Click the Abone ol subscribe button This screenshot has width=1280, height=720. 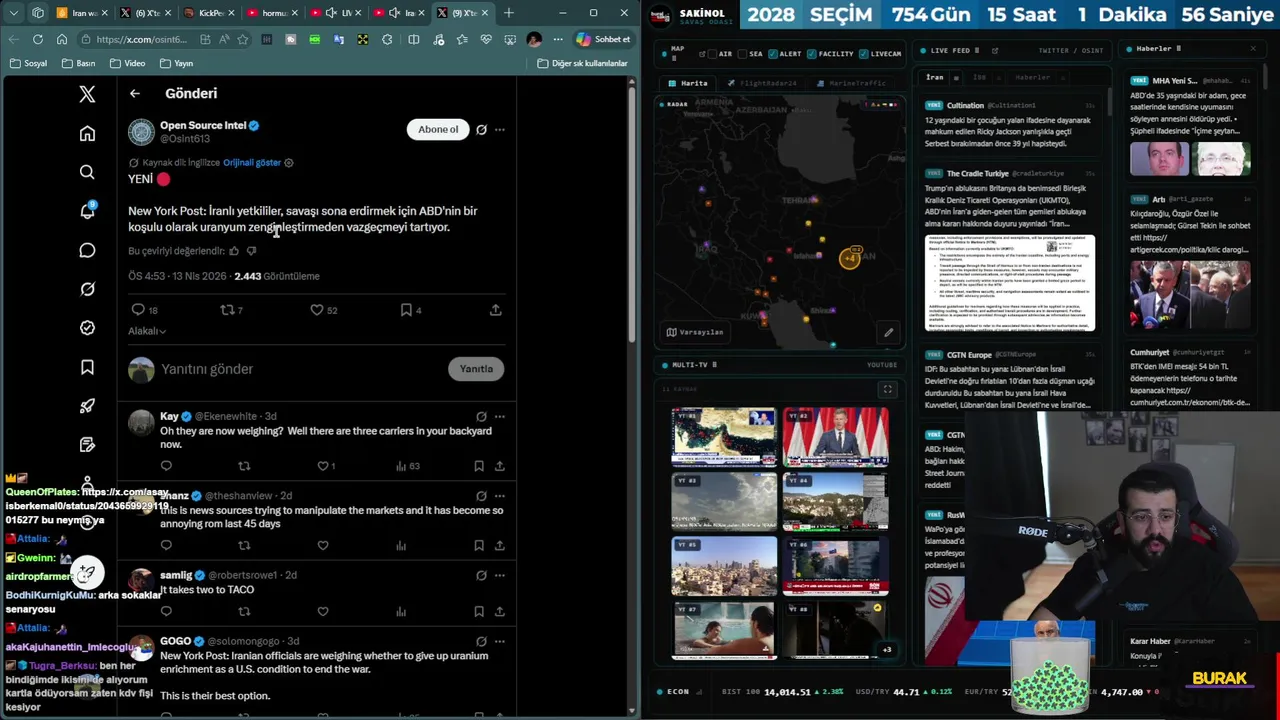click(x=438, y=129)
